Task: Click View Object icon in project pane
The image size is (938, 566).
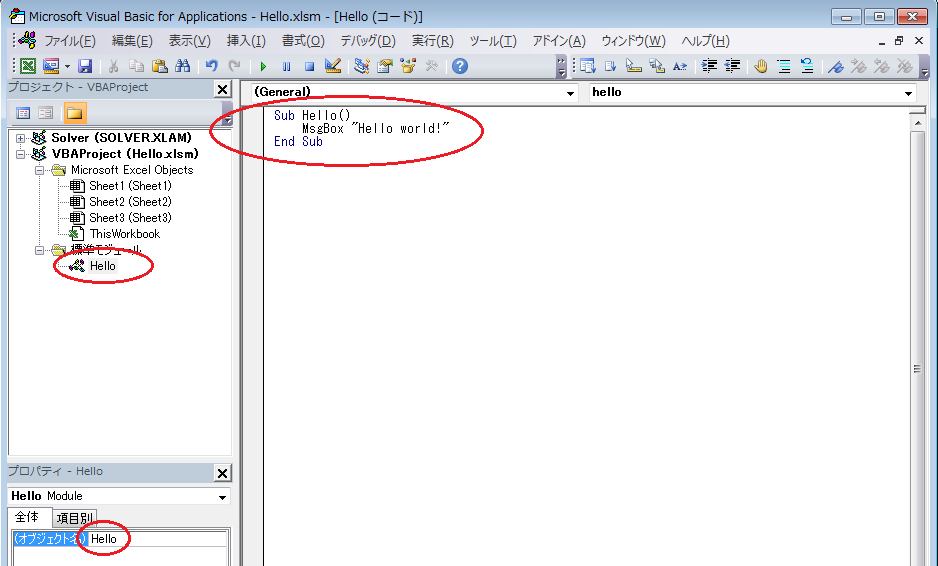Action: coord(45,113)
